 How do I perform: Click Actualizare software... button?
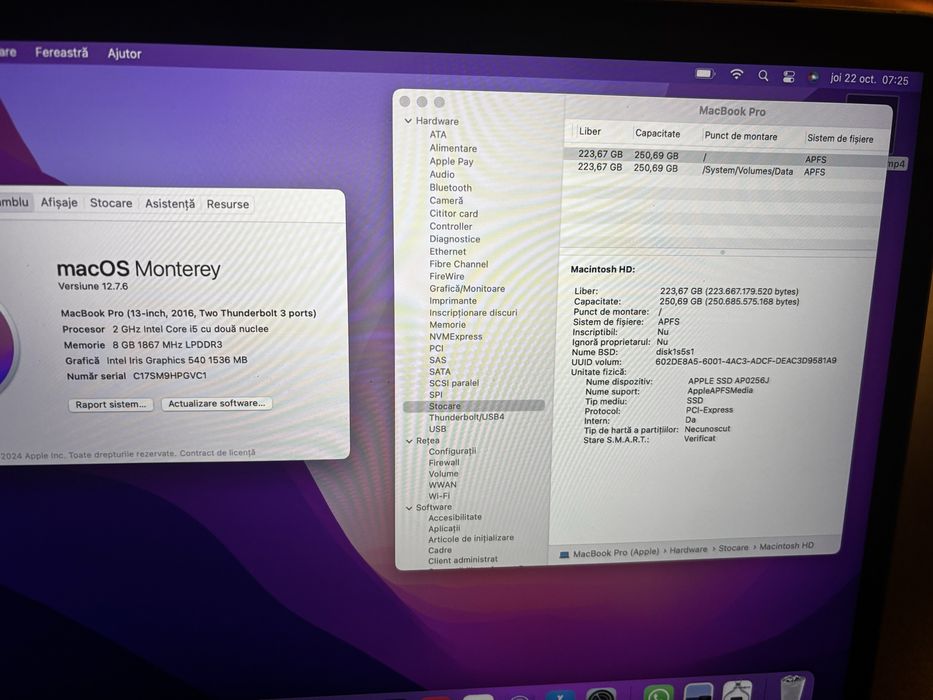(x=217, y=403)
